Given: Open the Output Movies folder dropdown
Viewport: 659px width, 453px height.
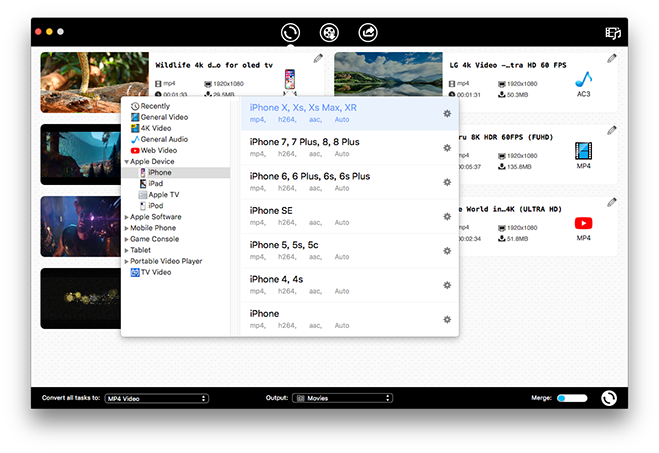Looking at the screenshot, I should coord(342,398).
